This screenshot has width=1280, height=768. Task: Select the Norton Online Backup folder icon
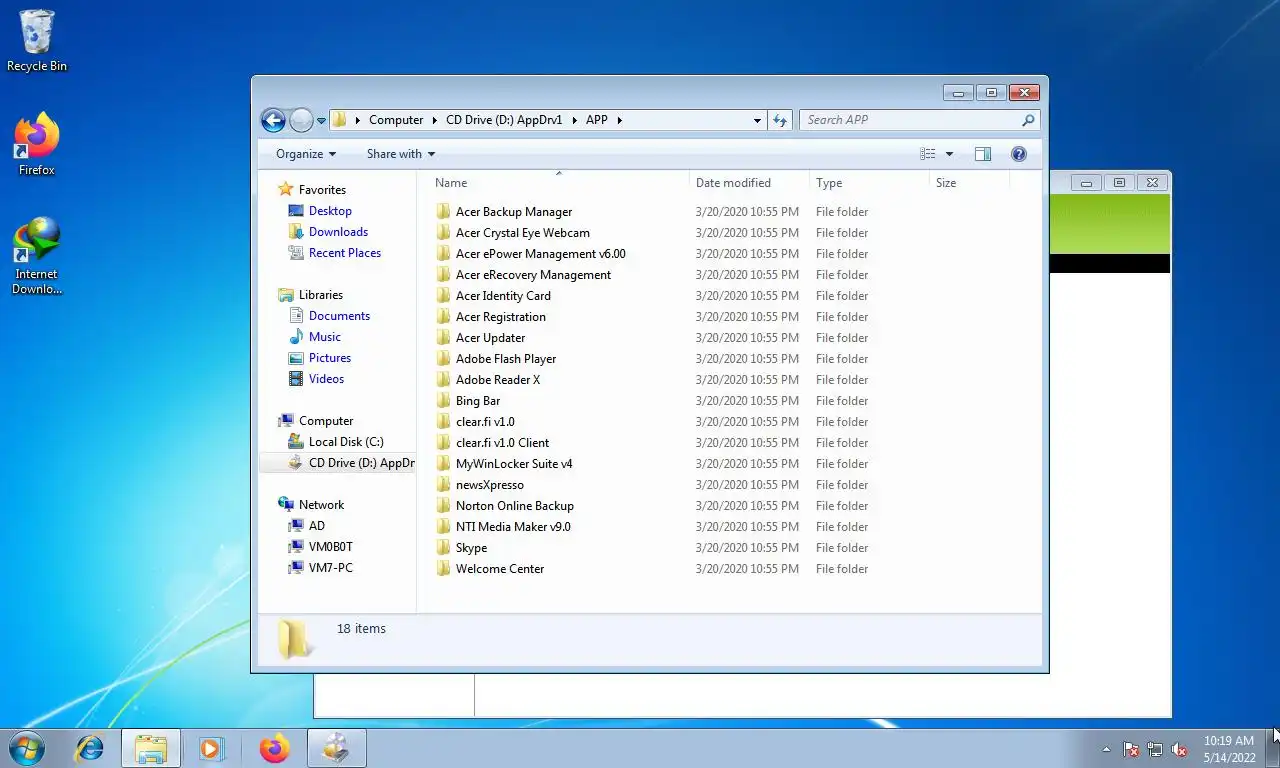pyautogui.click(x=444, y=506)
